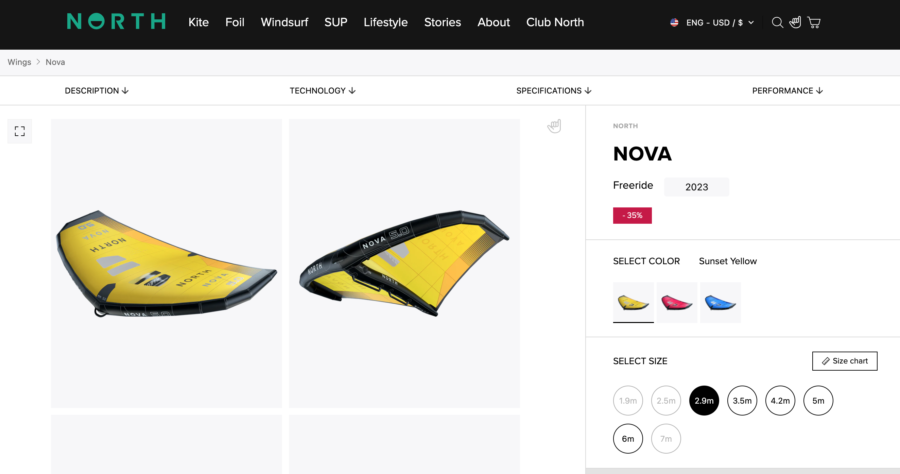Click the shaka hand account icon in header

coord(795,22)
